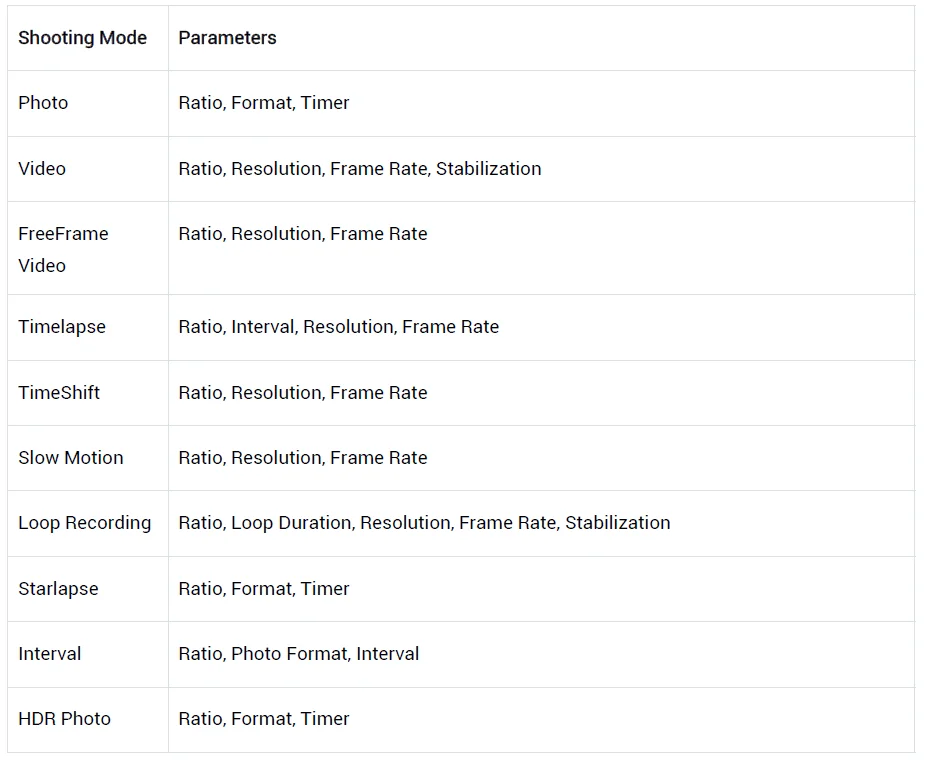Click the "Ratio, Photo Format, Interval" cell
This screenshot has width=930, height=763.
[x=298, y=653]
